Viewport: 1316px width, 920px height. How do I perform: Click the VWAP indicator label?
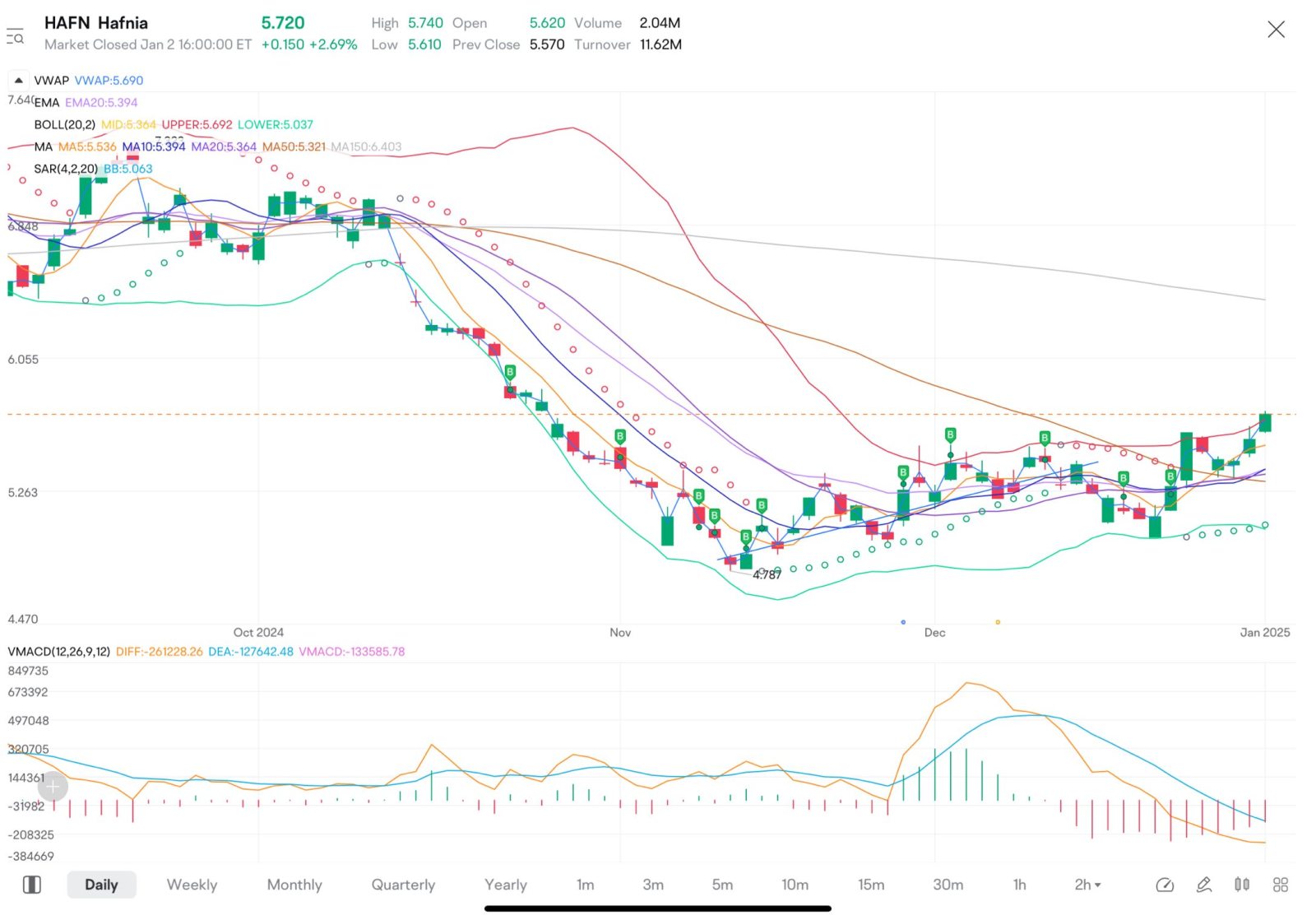tap(51, 80)
